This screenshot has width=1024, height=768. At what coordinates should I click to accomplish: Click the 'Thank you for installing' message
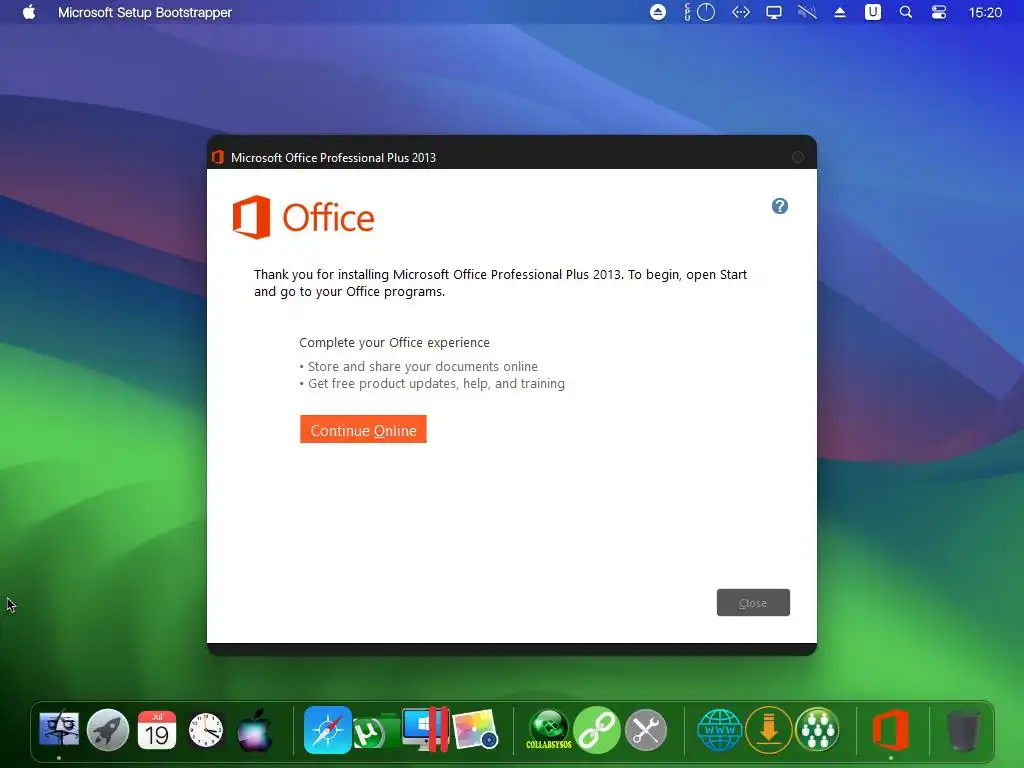[x=500, y=283]
